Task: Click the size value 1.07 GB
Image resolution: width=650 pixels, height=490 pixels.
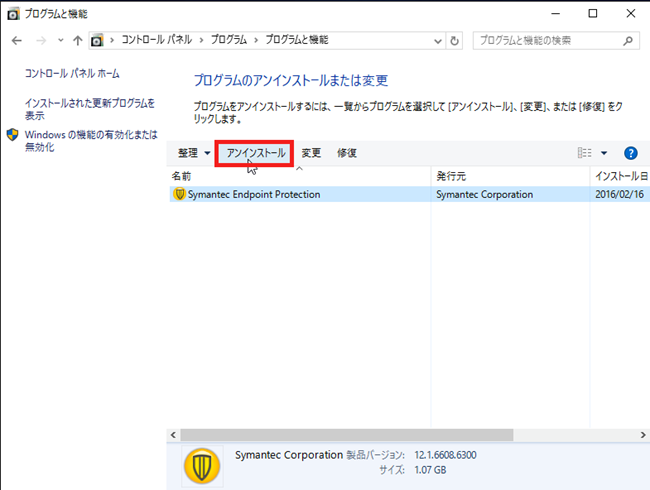Action: point(430,470)
